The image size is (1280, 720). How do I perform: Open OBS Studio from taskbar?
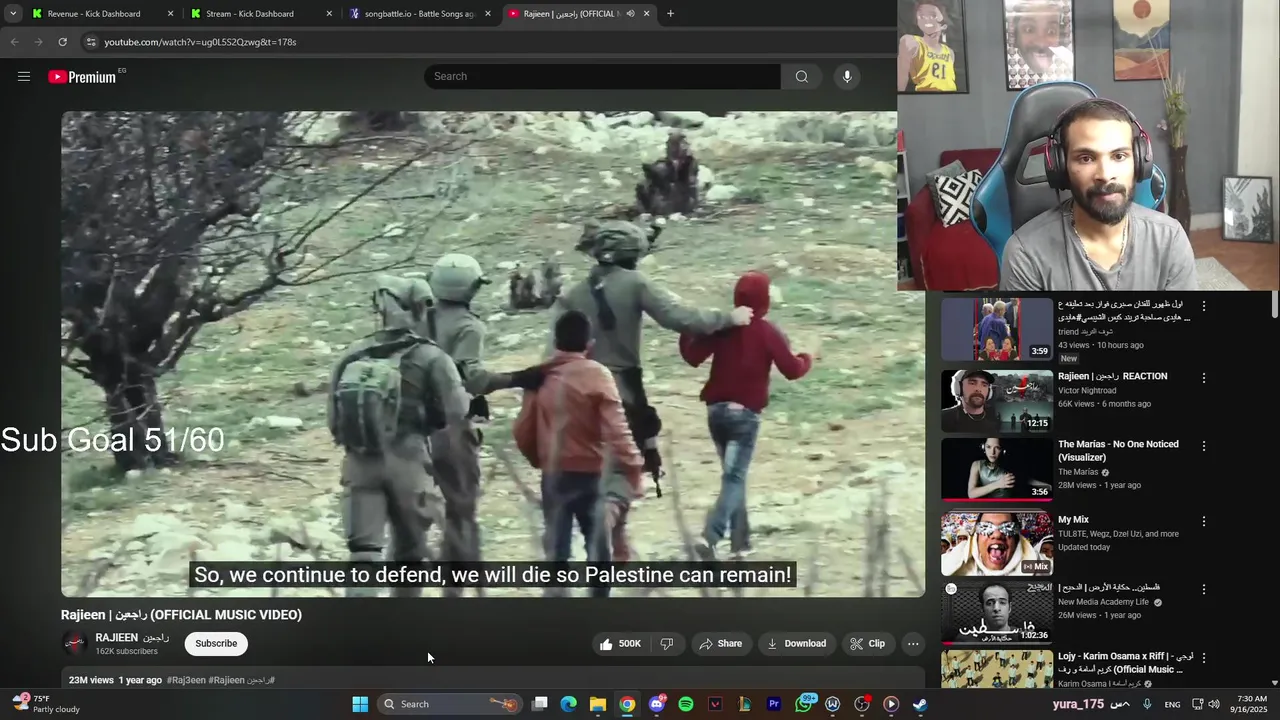coord(862,704)
